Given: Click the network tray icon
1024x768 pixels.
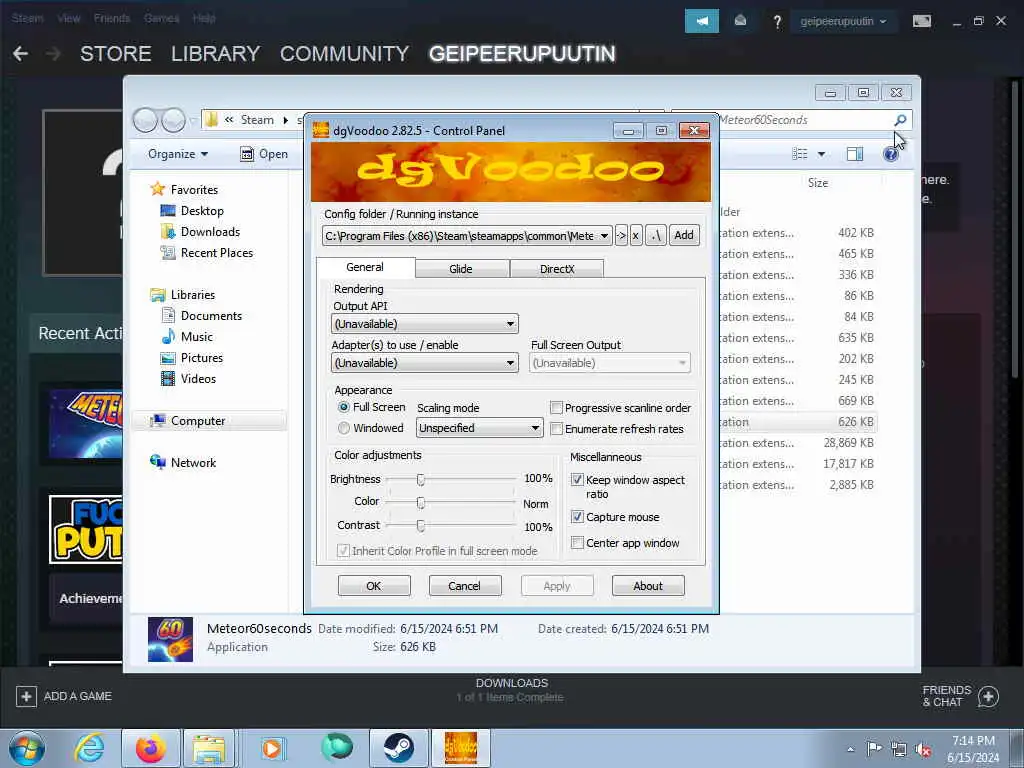Looking at the screenshot, I should (x=899, y=750).
